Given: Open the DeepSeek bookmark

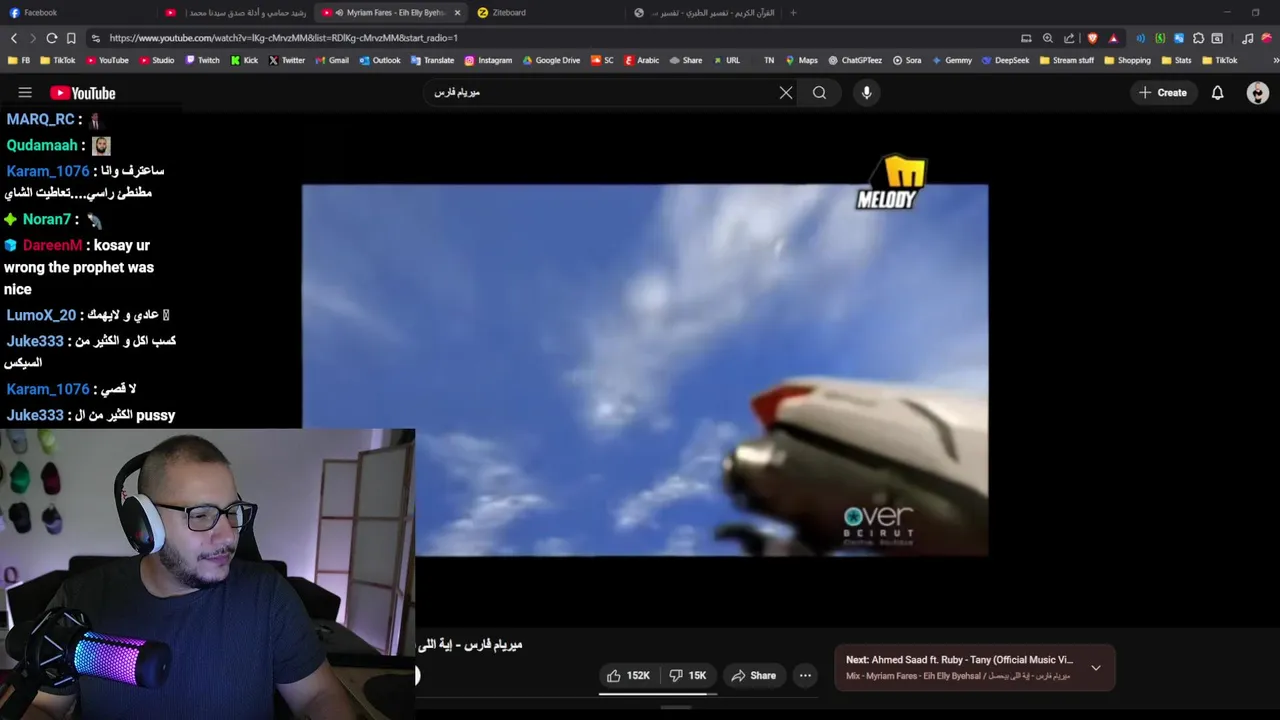Looking at the screenshot, I should click(x=1005, y=60).
